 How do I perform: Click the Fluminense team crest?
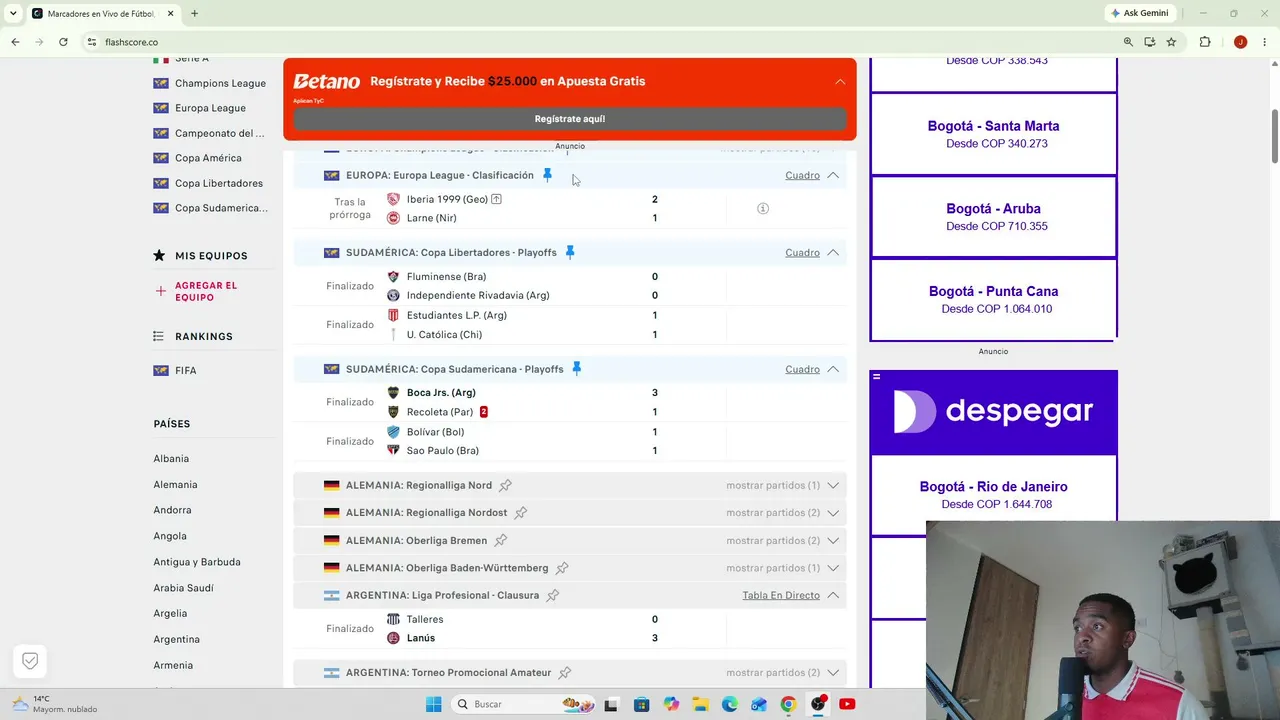point(393,277)
